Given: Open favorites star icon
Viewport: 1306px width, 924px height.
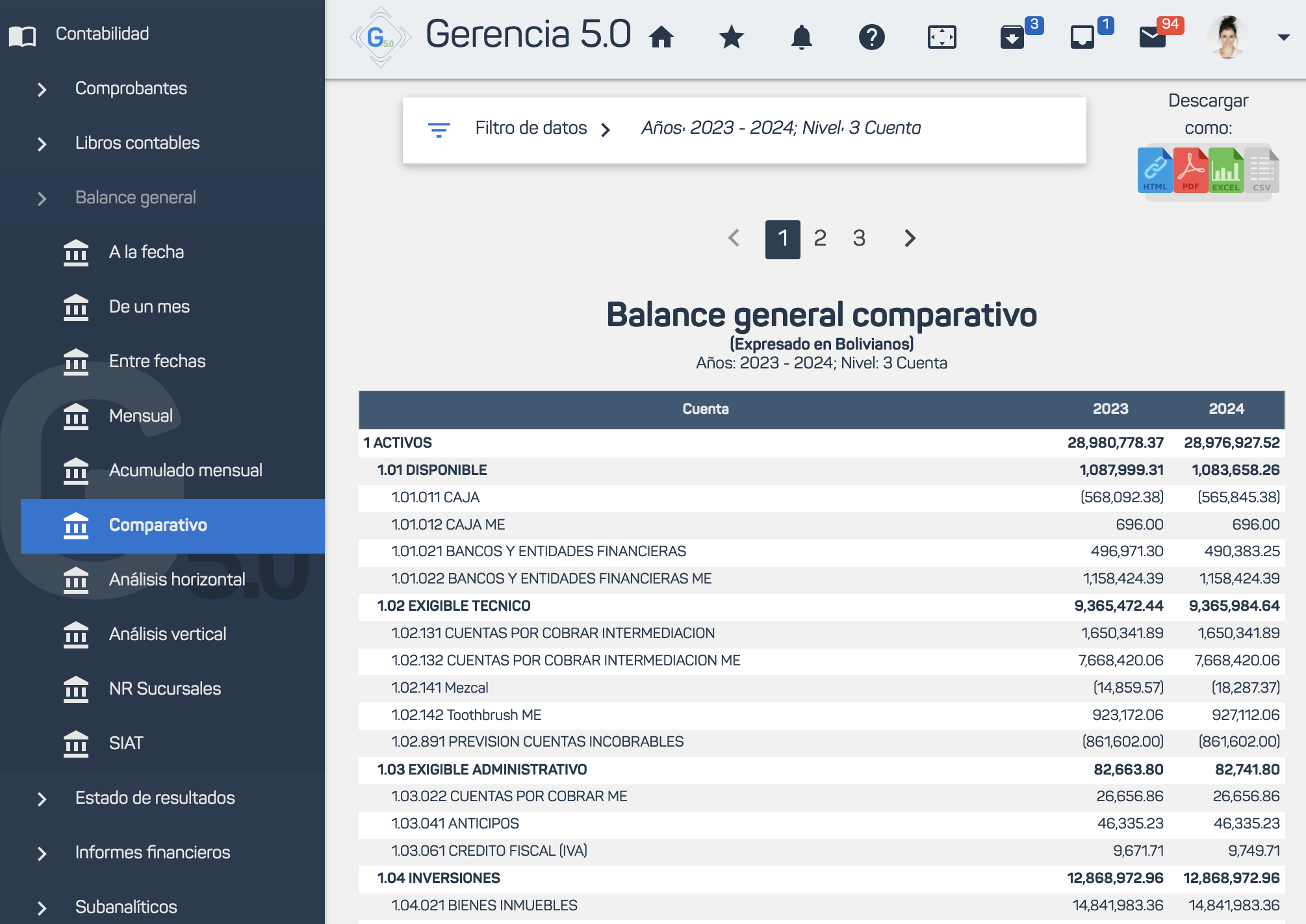Looking at the screenshot, I should click(732, 37).
